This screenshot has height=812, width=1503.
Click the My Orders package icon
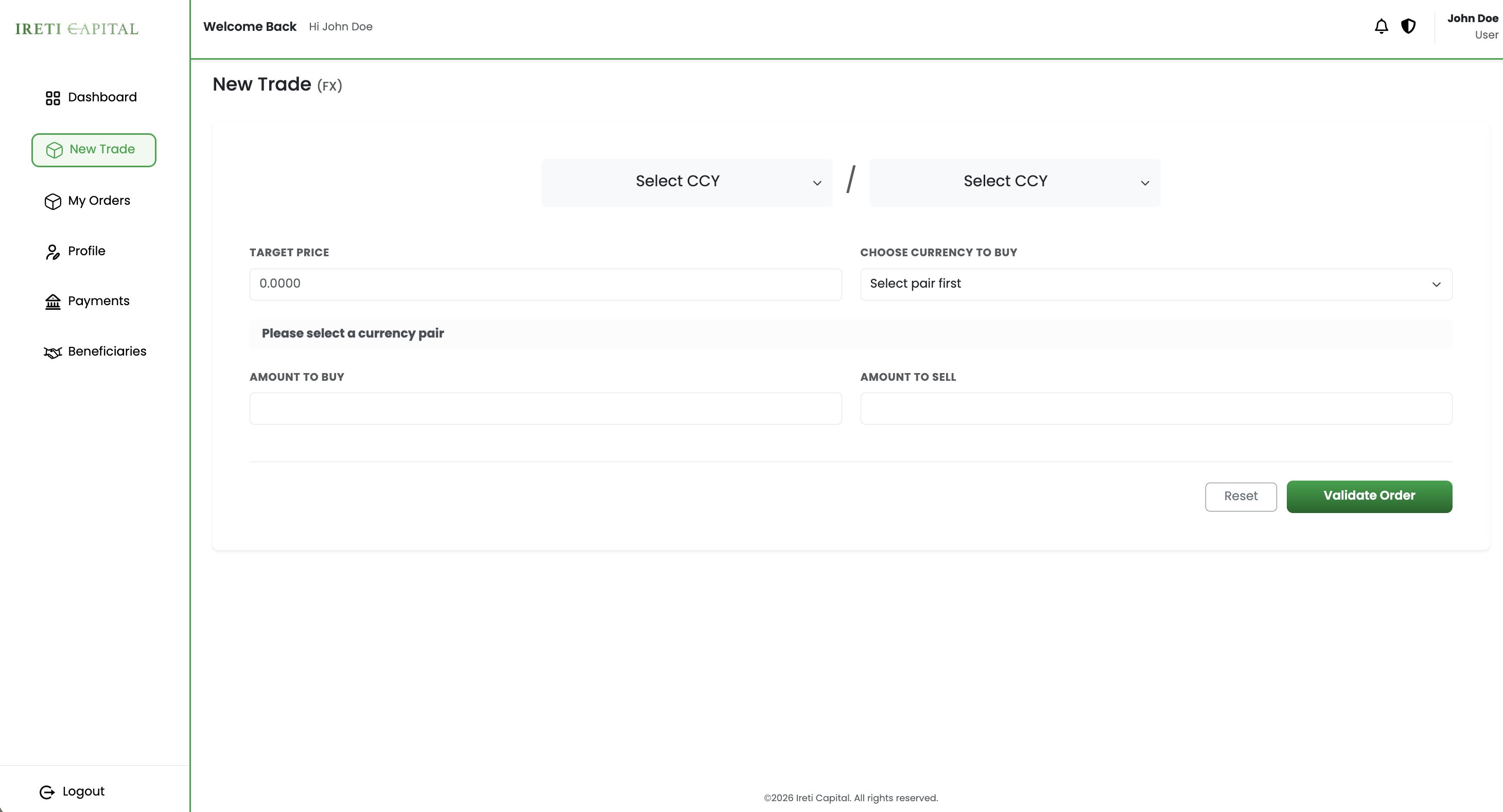click(52, 201)
